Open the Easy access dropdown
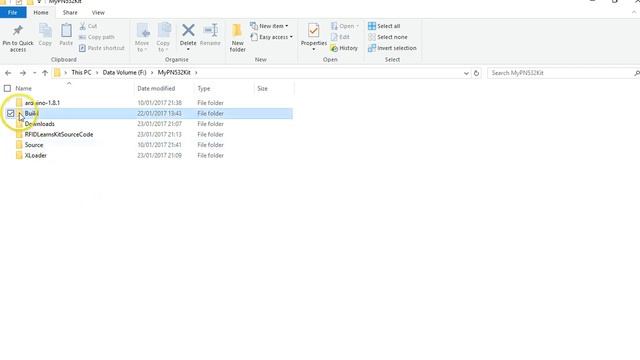This screenshot has height=360, width=640. (271, 37)
